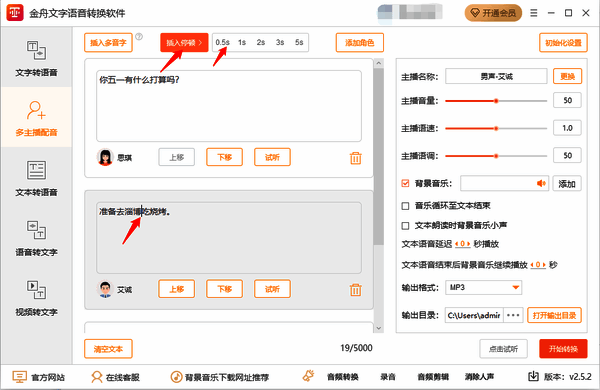Open 官方网站 from the bottom bar
The height and width of the screenshot is (390, 600).
click(x=39, y=377)
